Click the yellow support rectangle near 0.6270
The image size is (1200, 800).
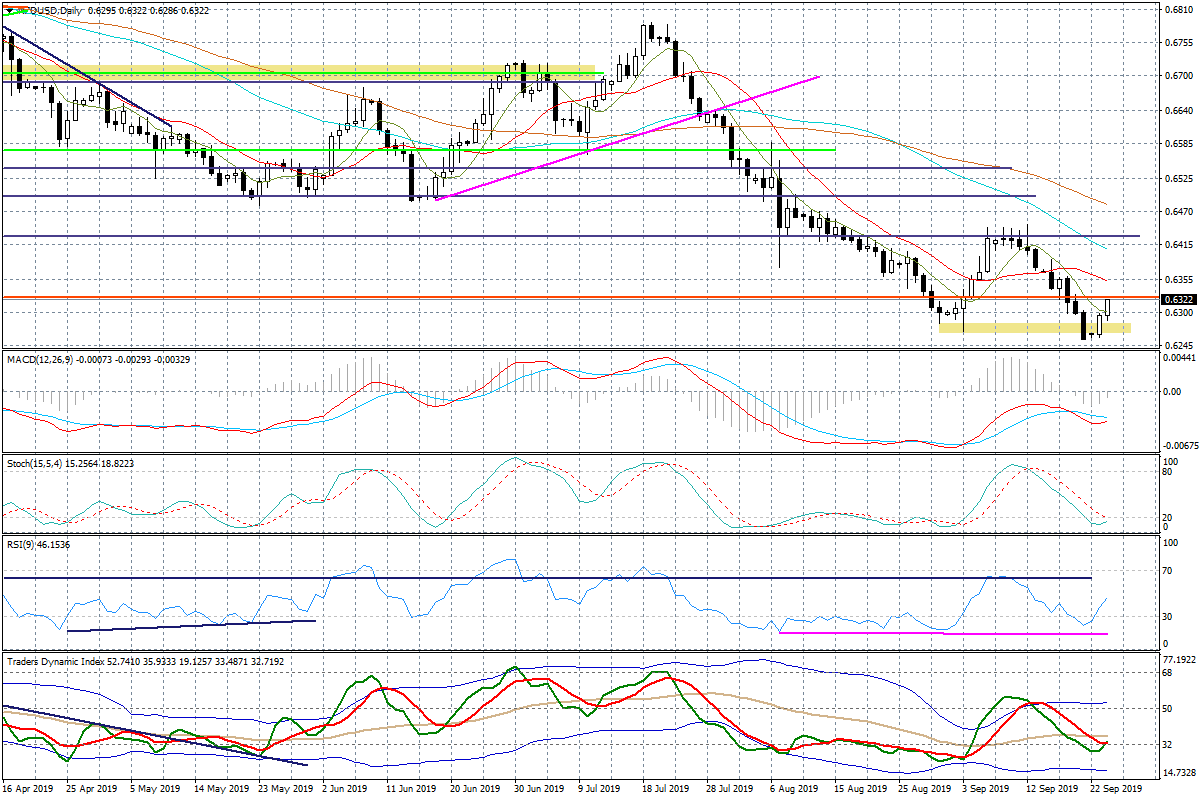(1034, 328)
